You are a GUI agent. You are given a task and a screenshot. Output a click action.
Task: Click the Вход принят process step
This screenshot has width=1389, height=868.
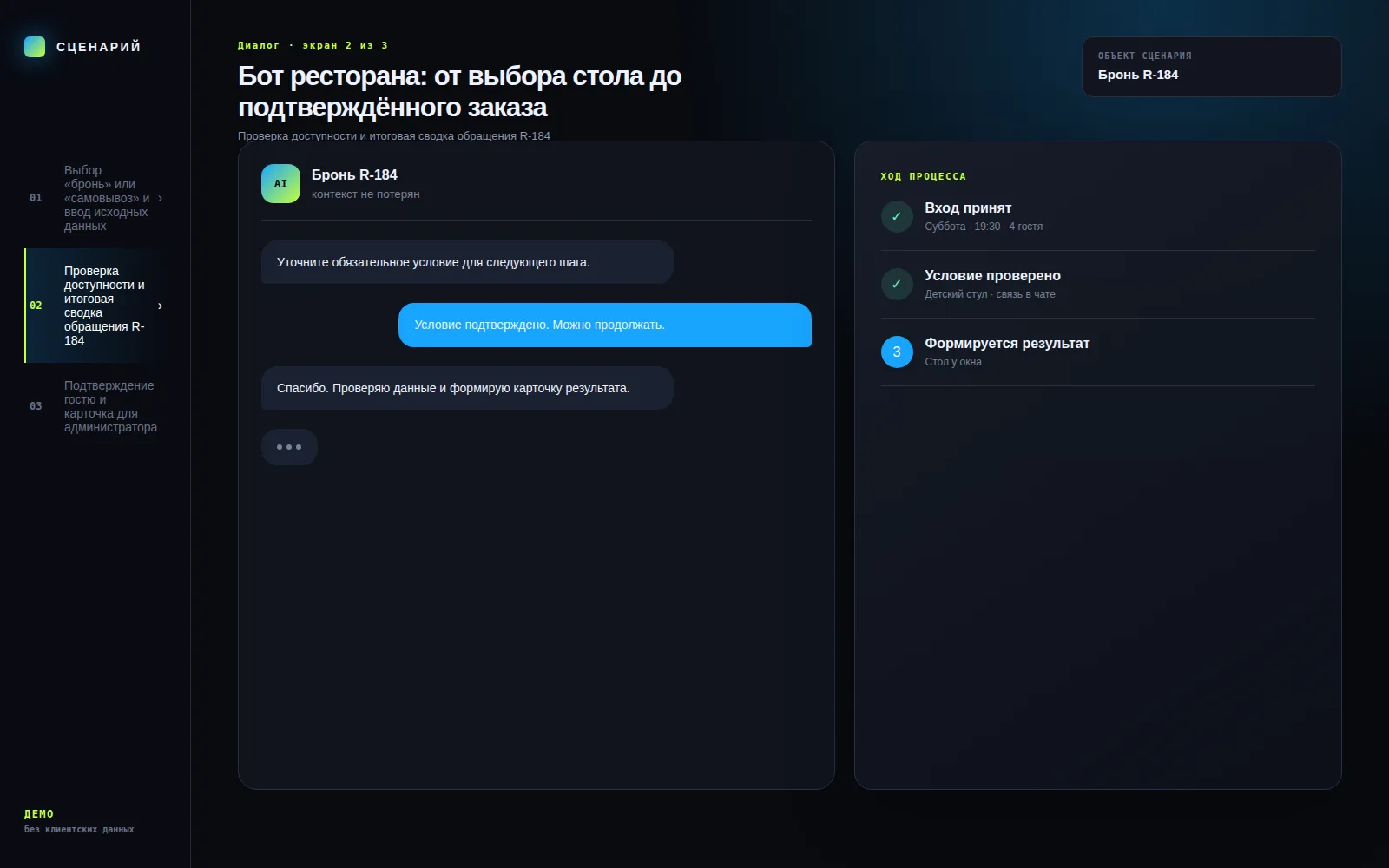[1097, 217]
